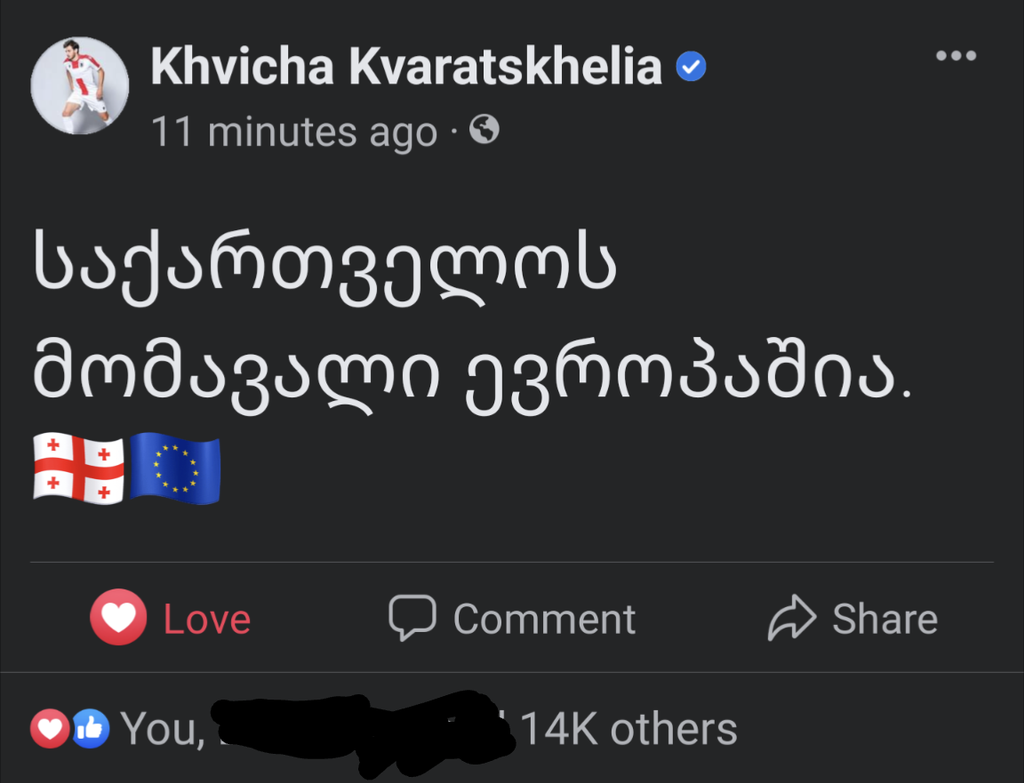Open the Khvicha Kvaratskhelia profile name link
Image resolution: width=1024 pixels, height=783 pixels.
point(406,67)
